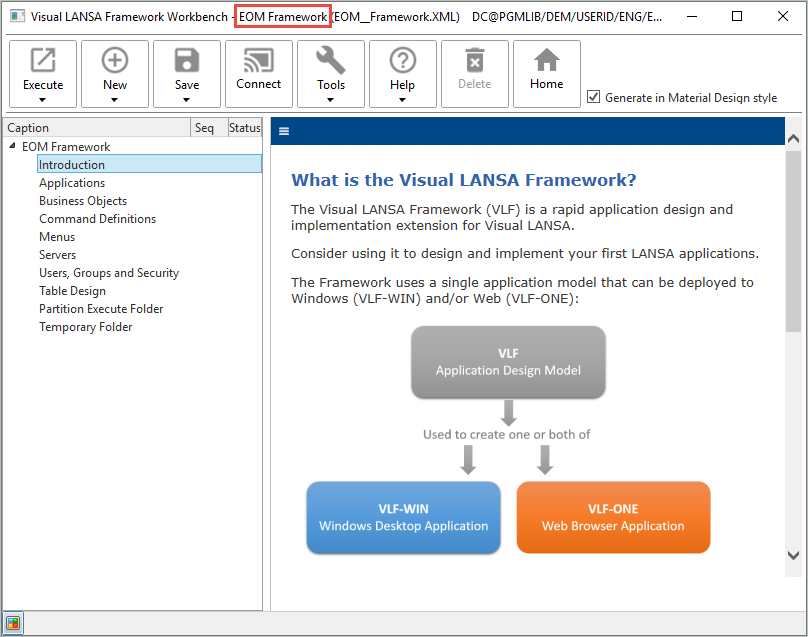Collapse the EOM Framework tree node
Image resolution: width=808 pixels, height=637 pixels.
pyautogui.click(x=12, y=146)
